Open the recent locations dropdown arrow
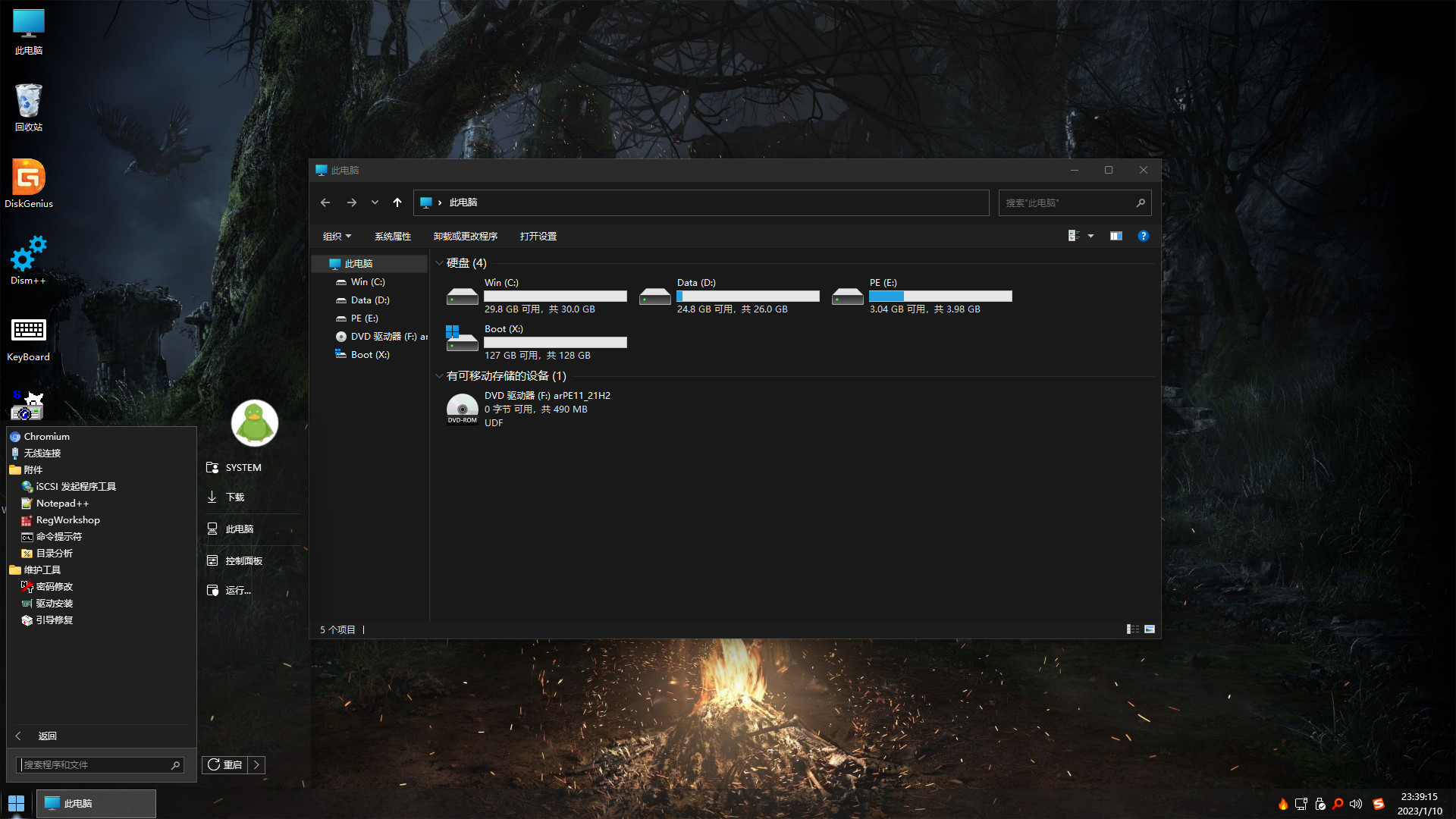Image resolution: width=1456 pixels, height=819 pixels. [x=375, y=202]
